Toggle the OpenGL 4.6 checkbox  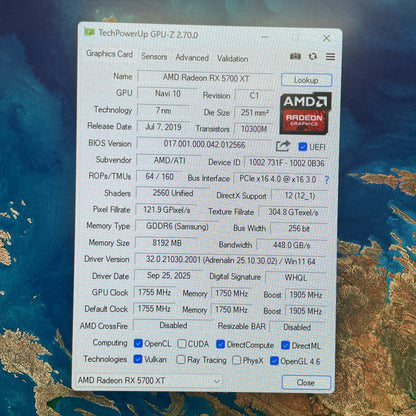pyautogui.click(x=274, y=361)
